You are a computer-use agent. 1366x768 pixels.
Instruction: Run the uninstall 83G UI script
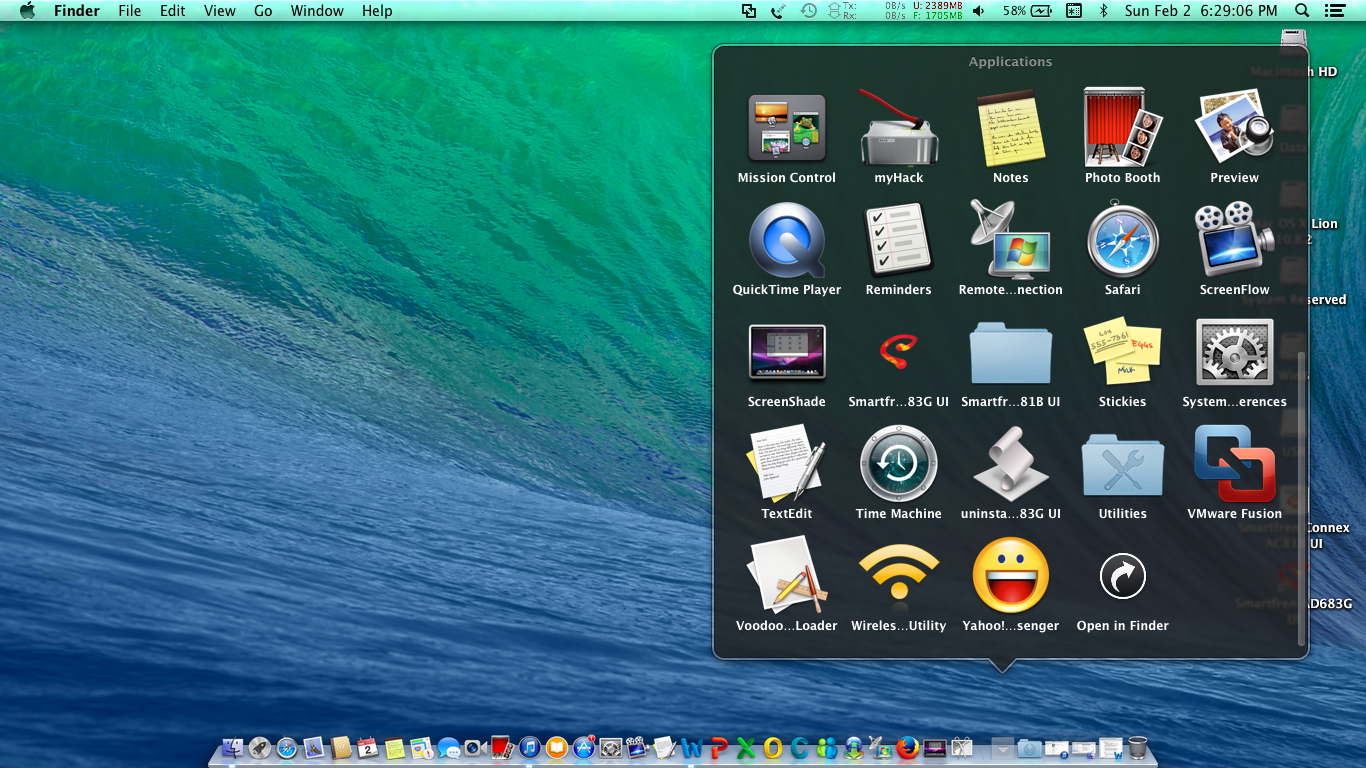click(x=1011, y=464)
